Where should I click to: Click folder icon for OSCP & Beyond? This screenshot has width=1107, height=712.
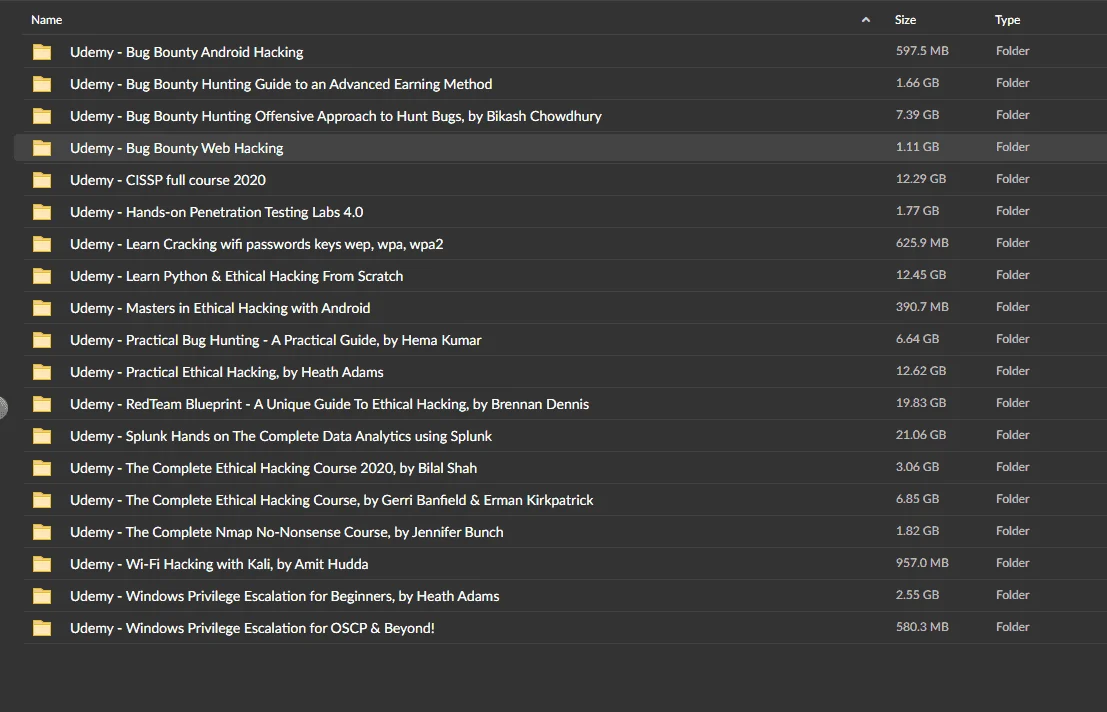[42, 628]
